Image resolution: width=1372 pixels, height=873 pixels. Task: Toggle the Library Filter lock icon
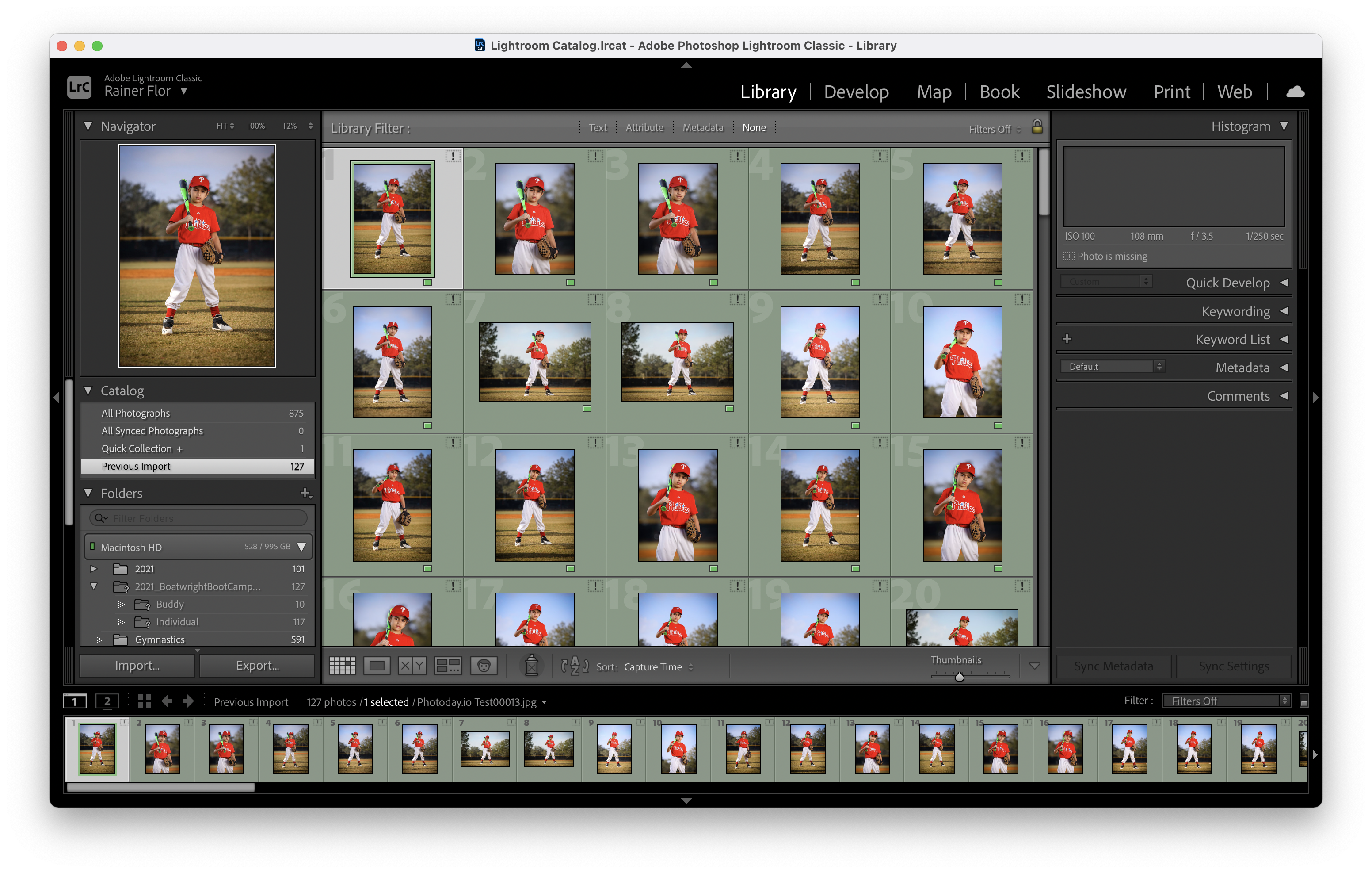(x=1037, y=126)
